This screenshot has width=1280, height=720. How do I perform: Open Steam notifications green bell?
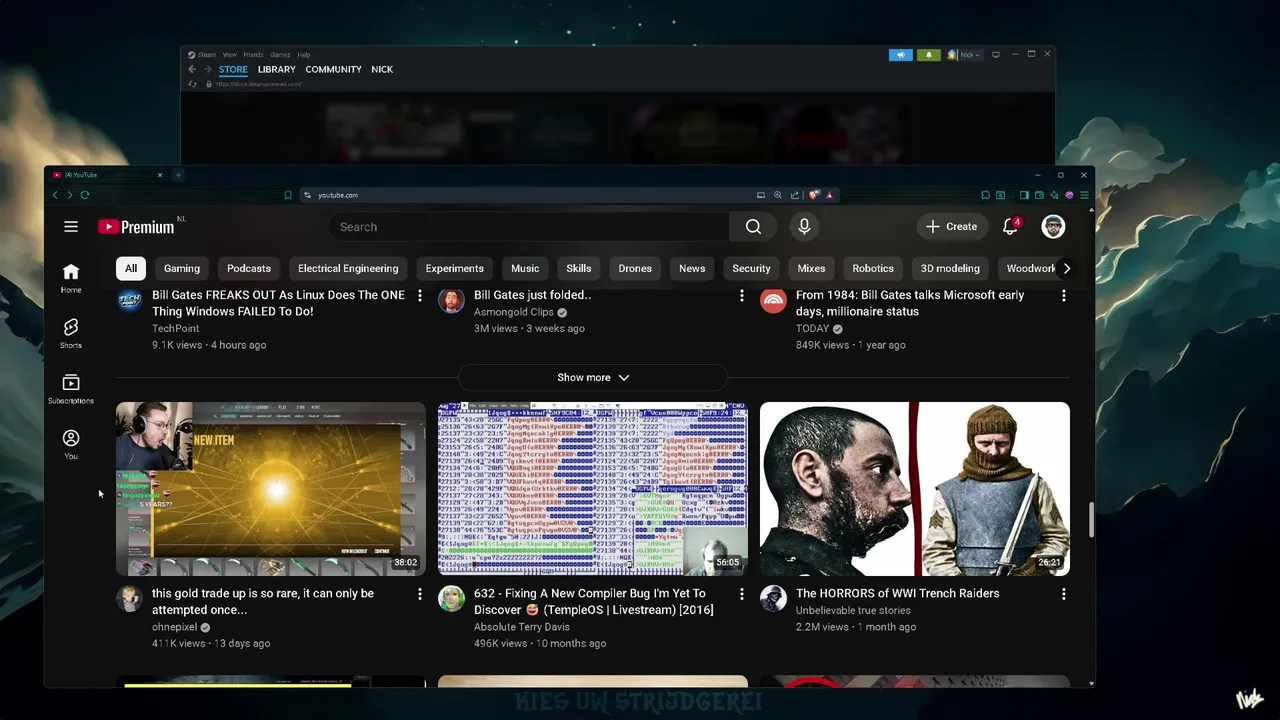click(929, 55)
